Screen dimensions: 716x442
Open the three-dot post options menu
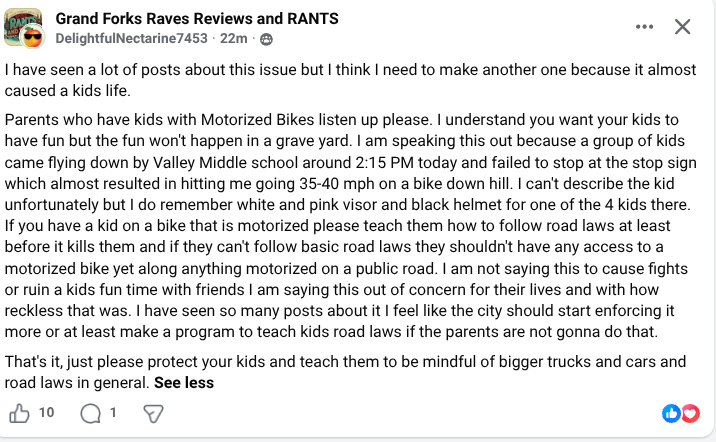click(x=644, y=26)
